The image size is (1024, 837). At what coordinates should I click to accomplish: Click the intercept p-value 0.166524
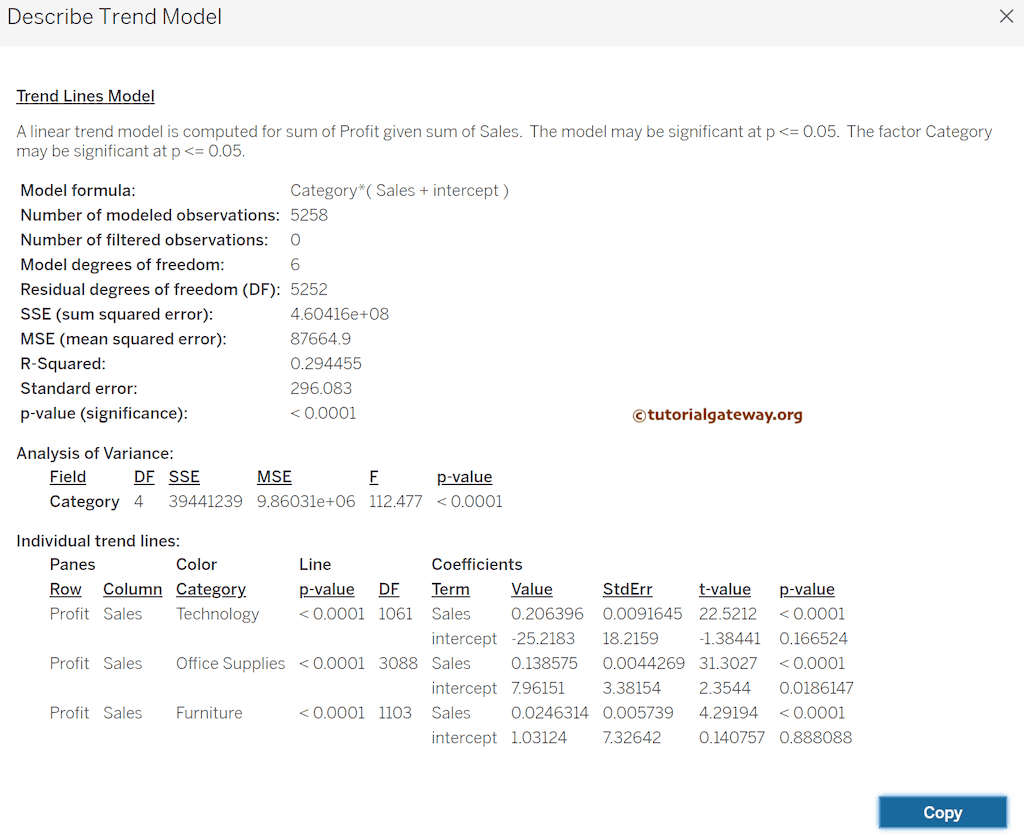[814, 639]
